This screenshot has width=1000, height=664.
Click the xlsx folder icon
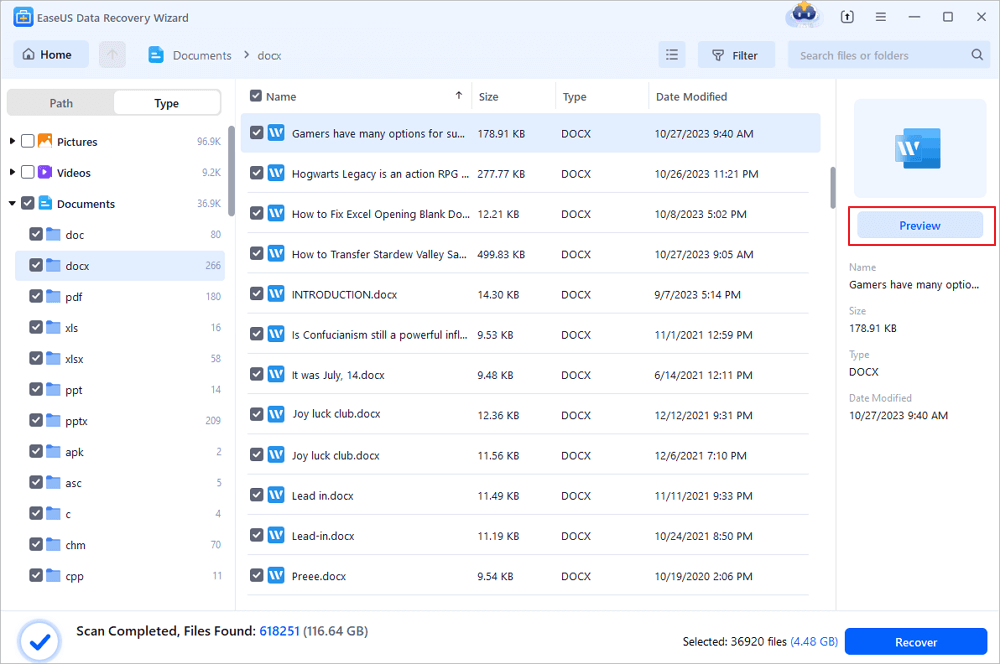(x=54, y=358)
